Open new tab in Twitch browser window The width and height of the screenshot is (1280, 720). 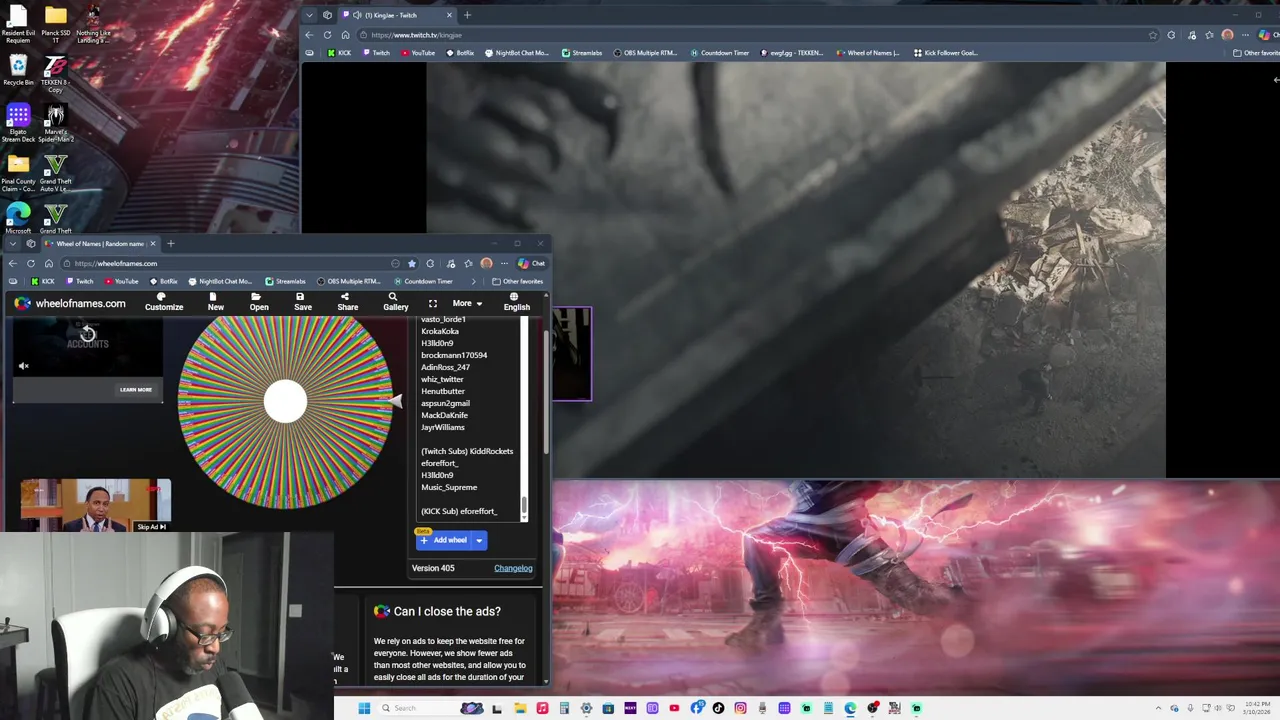(x=467, y=15)
